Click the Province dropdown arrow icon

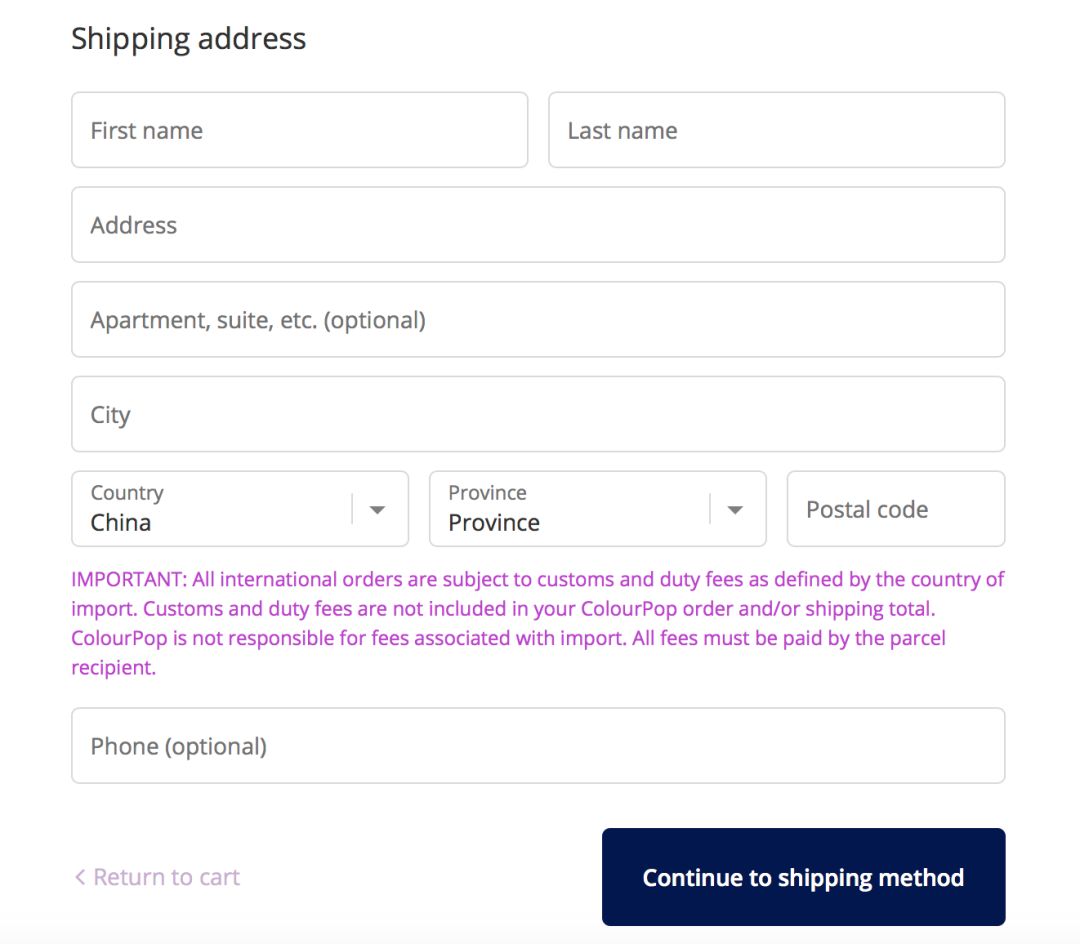point(735,510)
